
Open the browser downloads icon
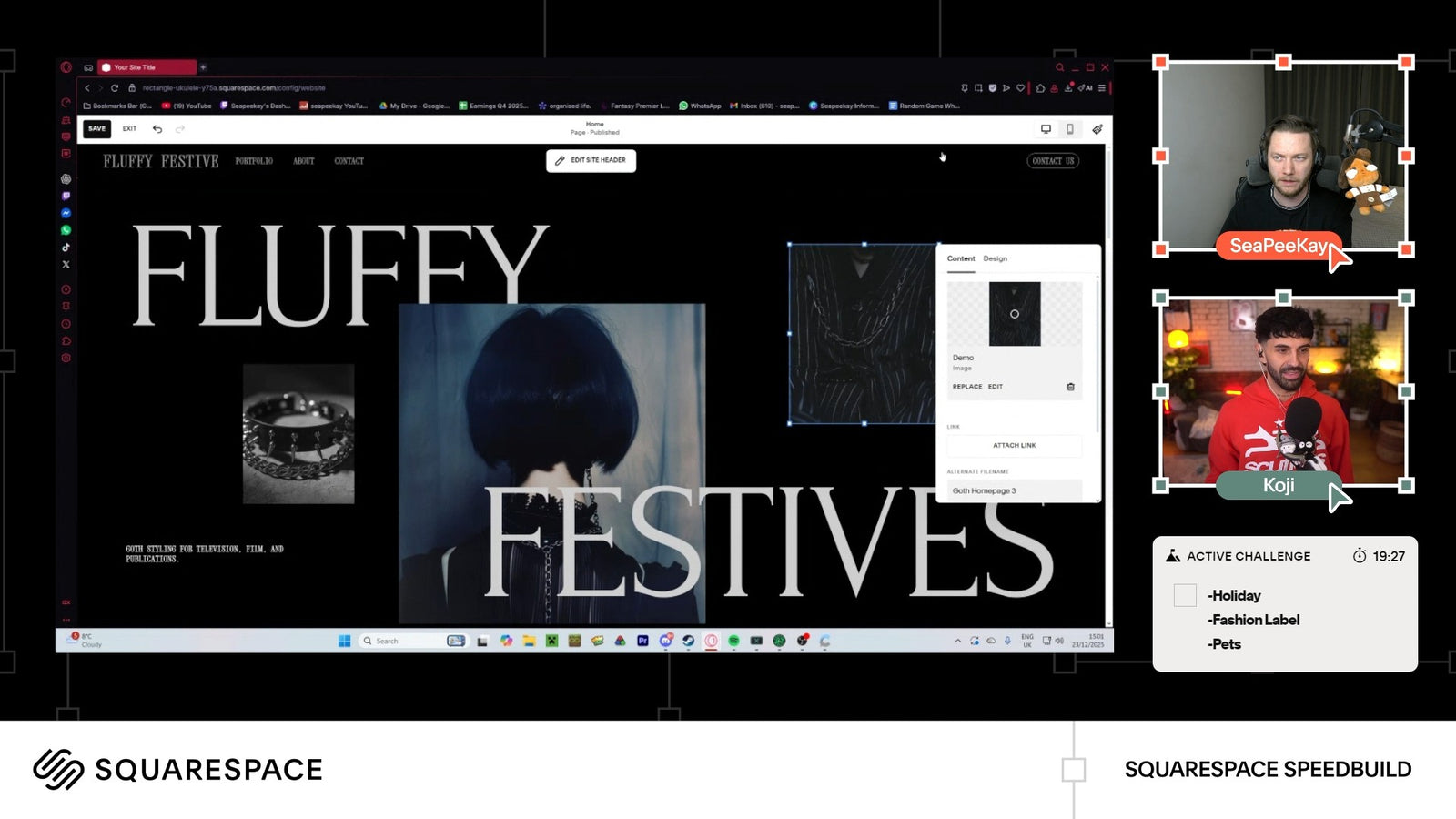click(x=1068, y=88)
